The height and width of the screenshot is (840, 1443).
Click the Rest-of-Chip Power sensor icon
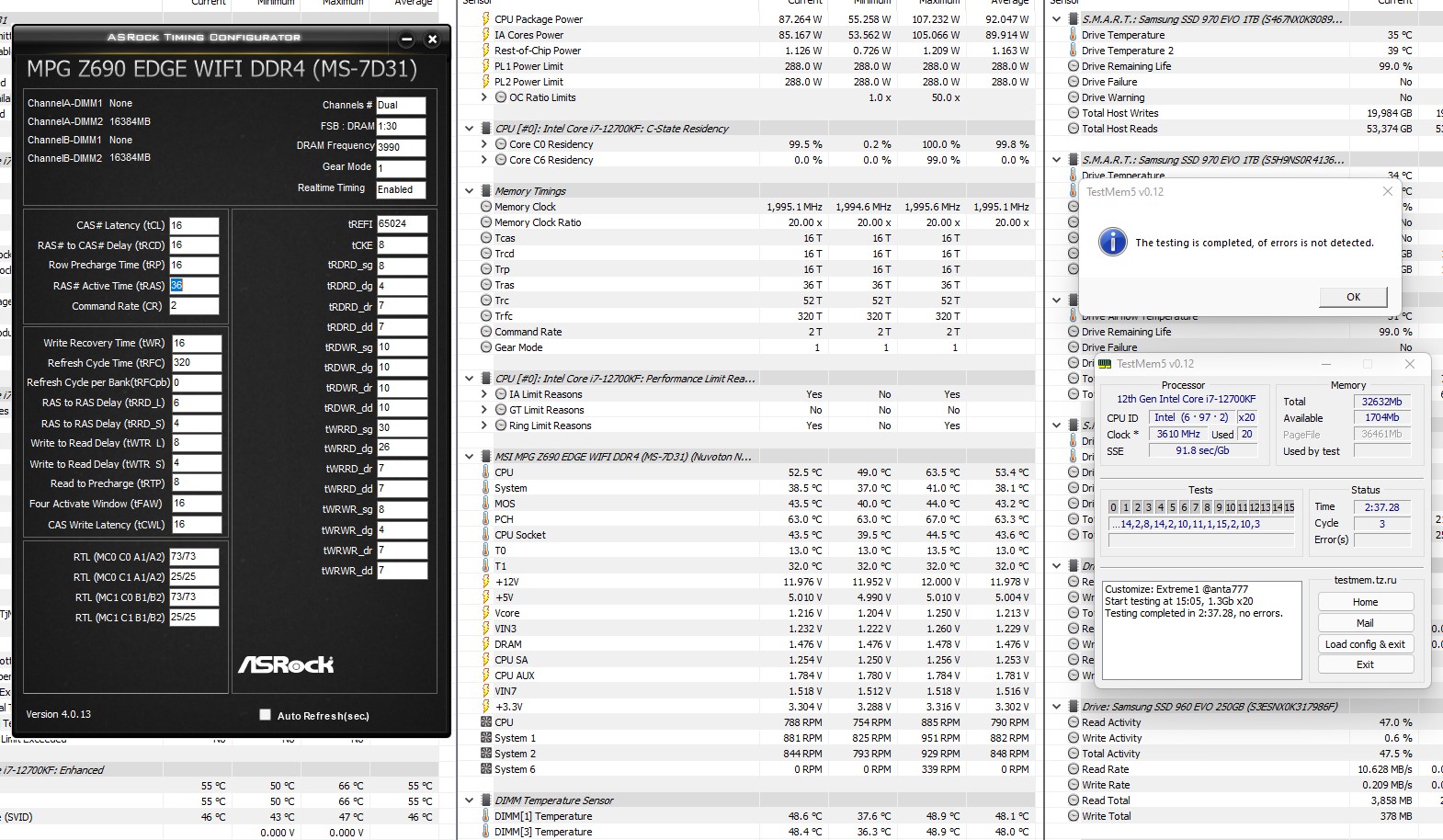click(486, 51)
